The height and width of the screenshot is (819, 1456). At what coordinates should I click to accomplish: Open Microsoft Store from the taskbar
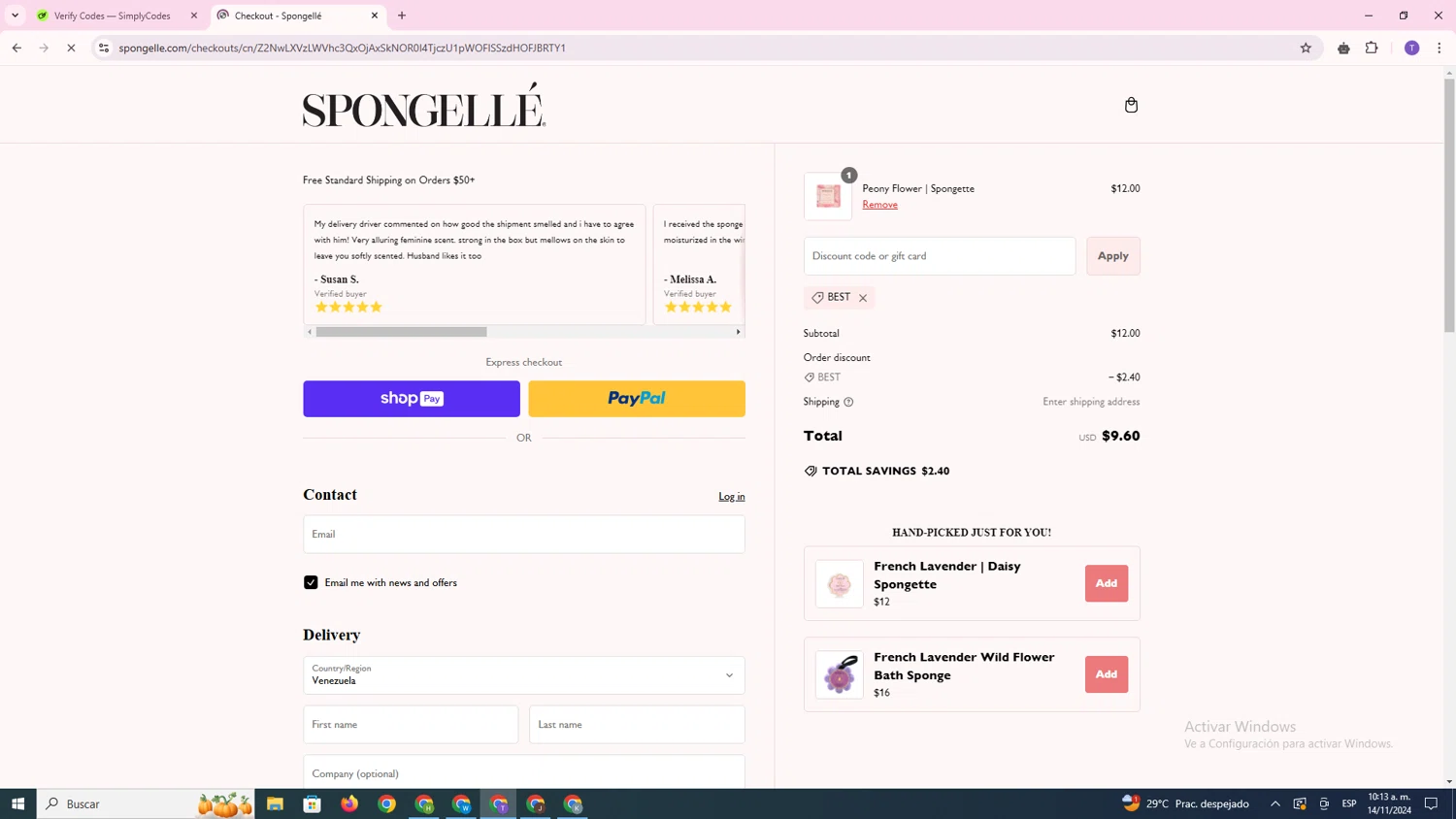coord(312,803)
